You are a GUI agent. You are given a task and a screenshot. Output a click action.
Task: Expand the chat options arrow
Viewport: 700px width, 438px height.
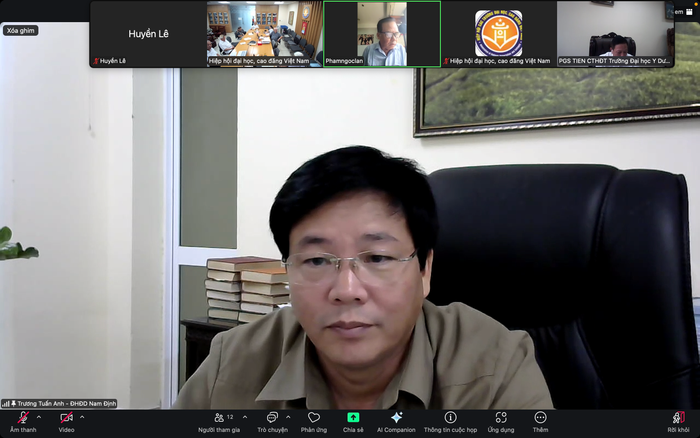tap(288, 417)
